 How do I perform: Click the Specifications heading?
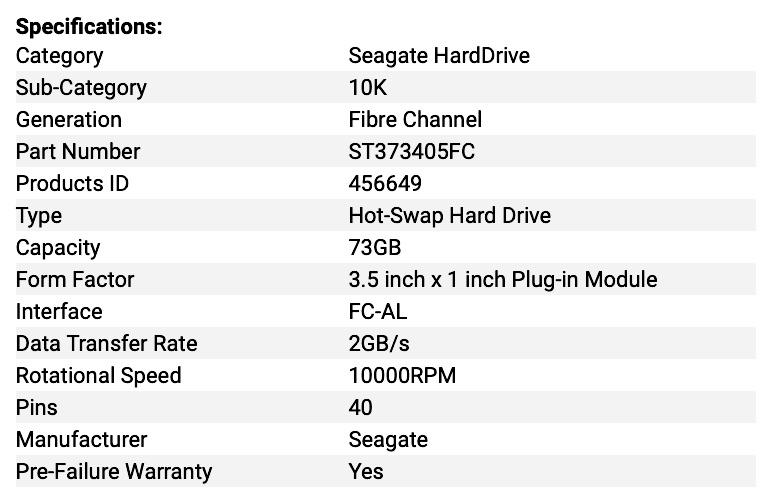pyautogui.click(x=89, y=27)
